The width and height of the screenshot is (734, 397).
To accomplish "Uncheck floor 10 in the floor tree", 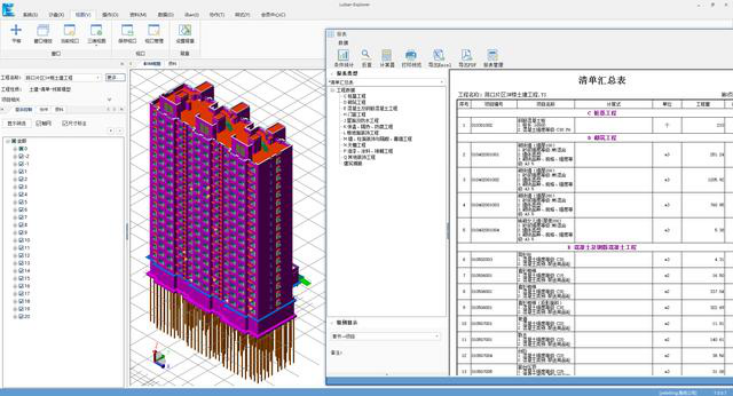I will click(x=21, y=240).
